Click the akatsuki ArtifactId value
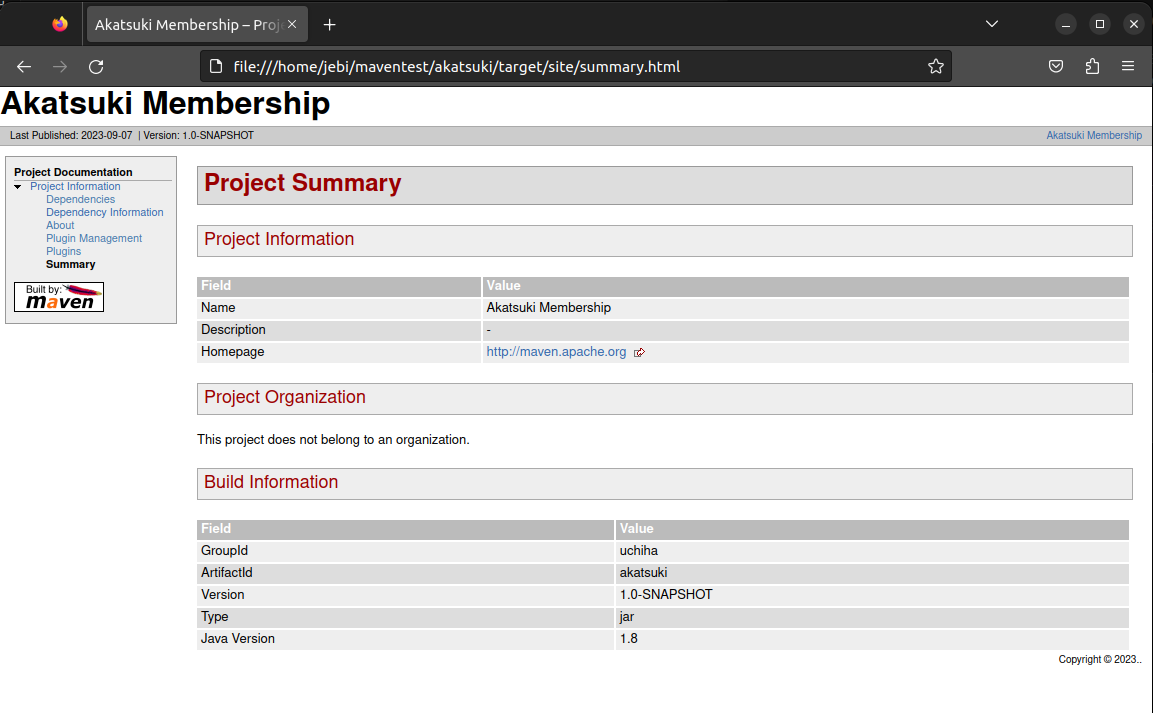 pos(643,573)
